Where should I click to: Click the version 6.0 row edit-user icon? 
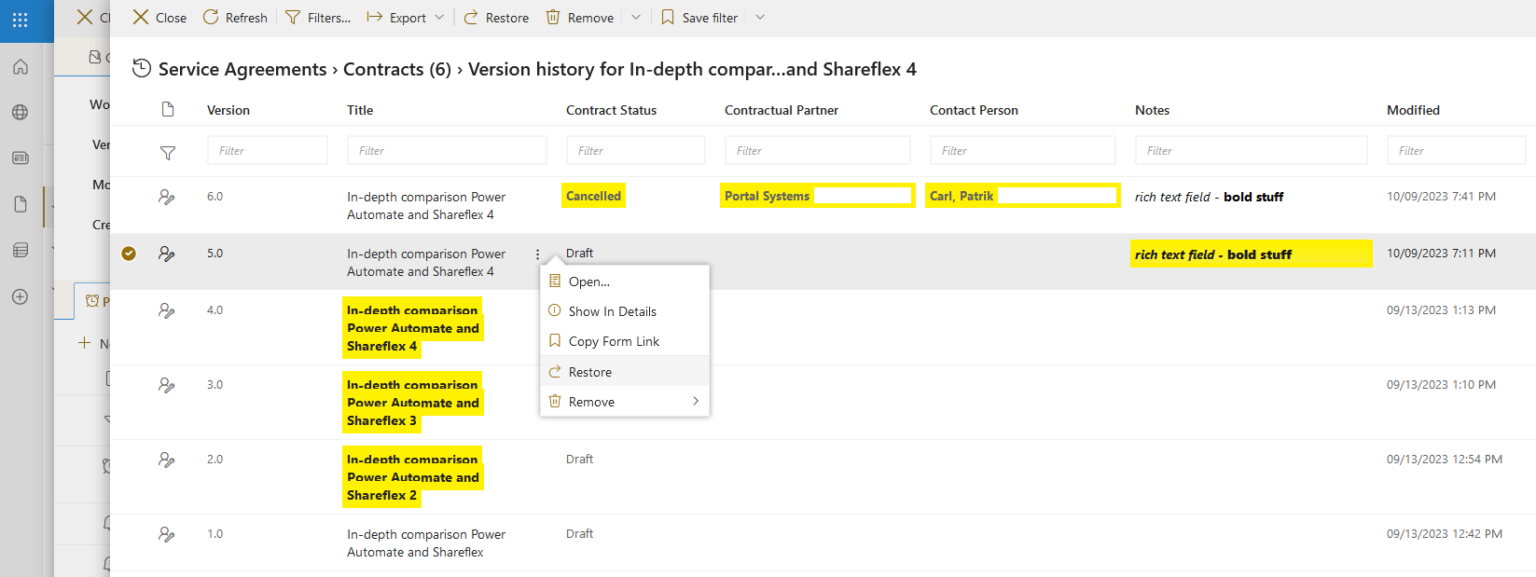tap(167, 197)
